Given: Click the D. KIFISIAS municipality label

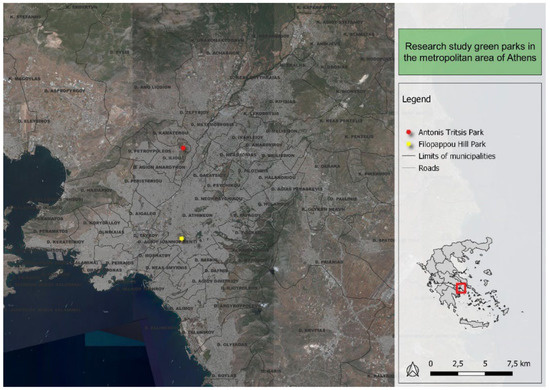Looking at the screenshot, I should click(282, 101).
